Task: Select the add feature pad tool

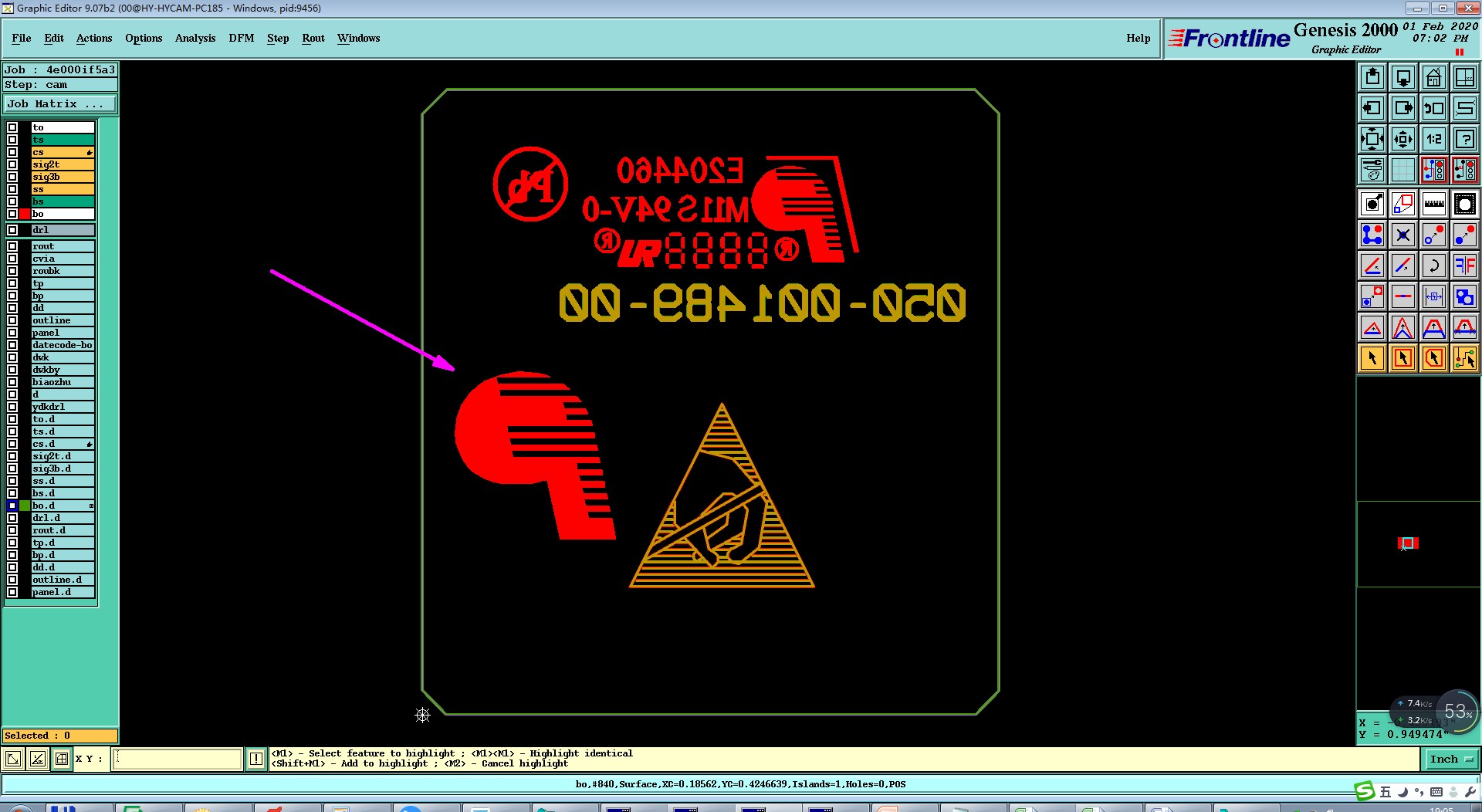Action: [x=1372, y=204]
